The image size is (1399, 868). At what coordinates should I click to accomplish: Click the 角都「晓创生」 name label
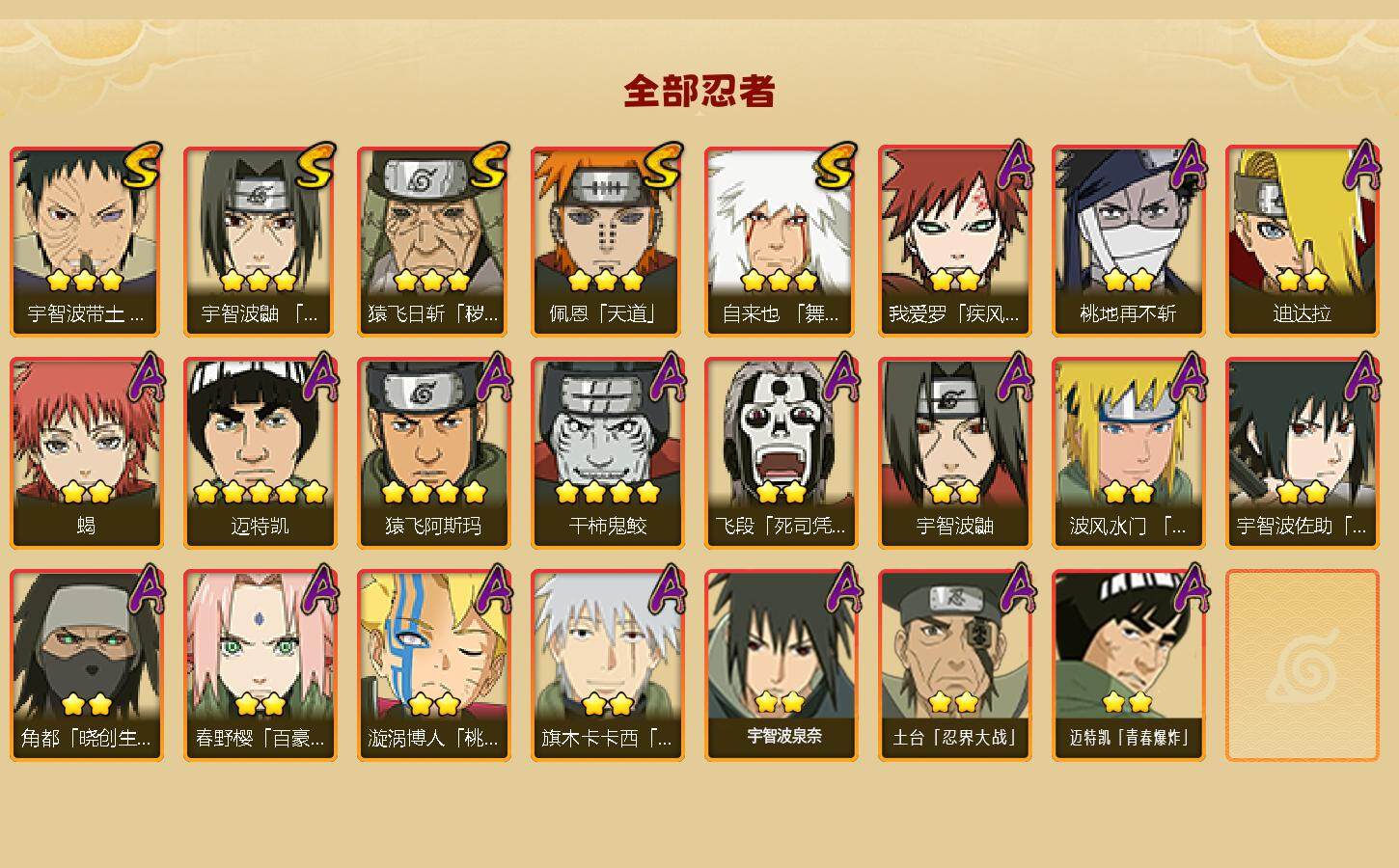pyautogui.click(x=86, y=739)
